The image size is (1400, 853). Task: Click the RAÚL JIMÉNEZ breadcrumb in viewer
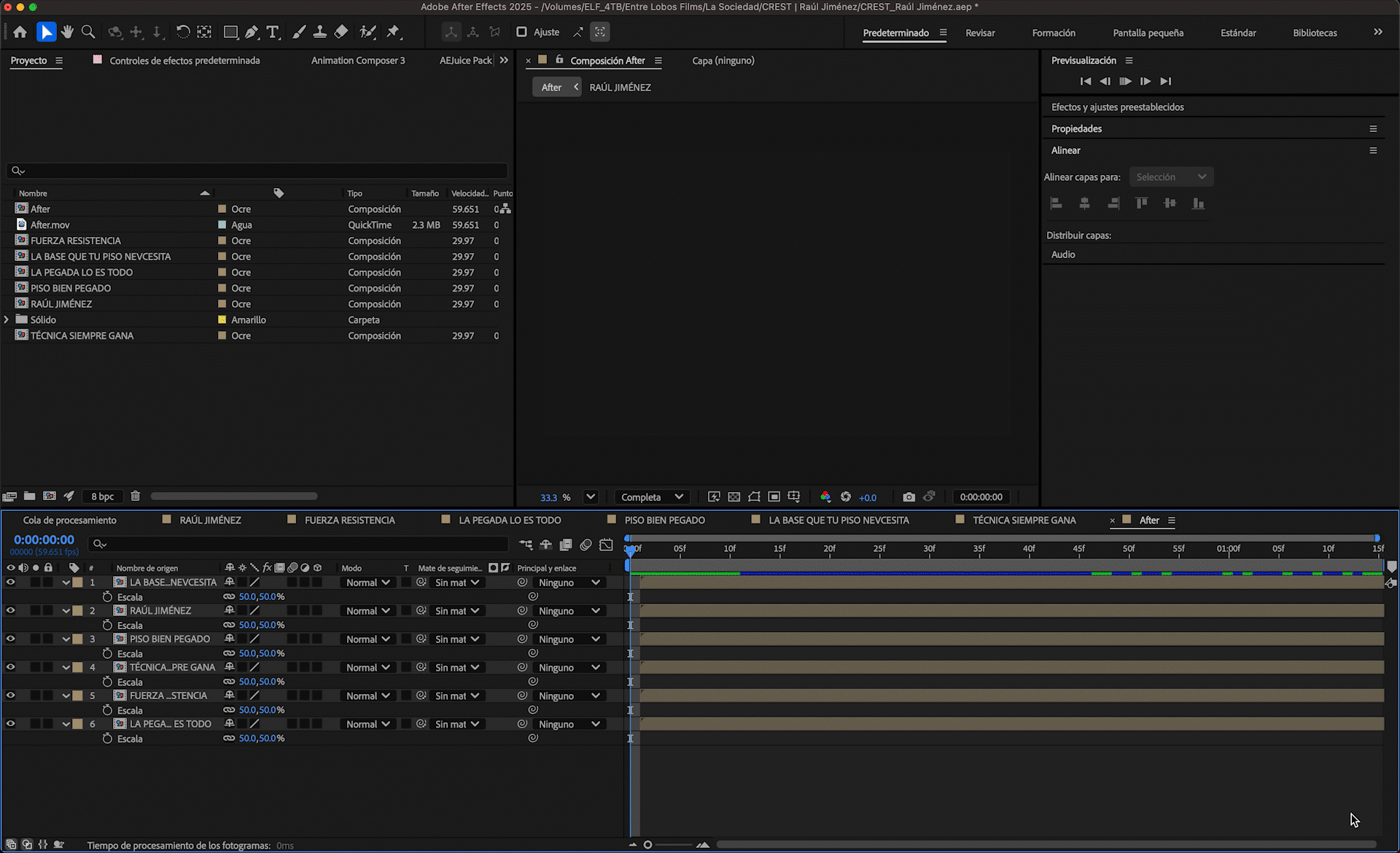click(x=620, y=87)
